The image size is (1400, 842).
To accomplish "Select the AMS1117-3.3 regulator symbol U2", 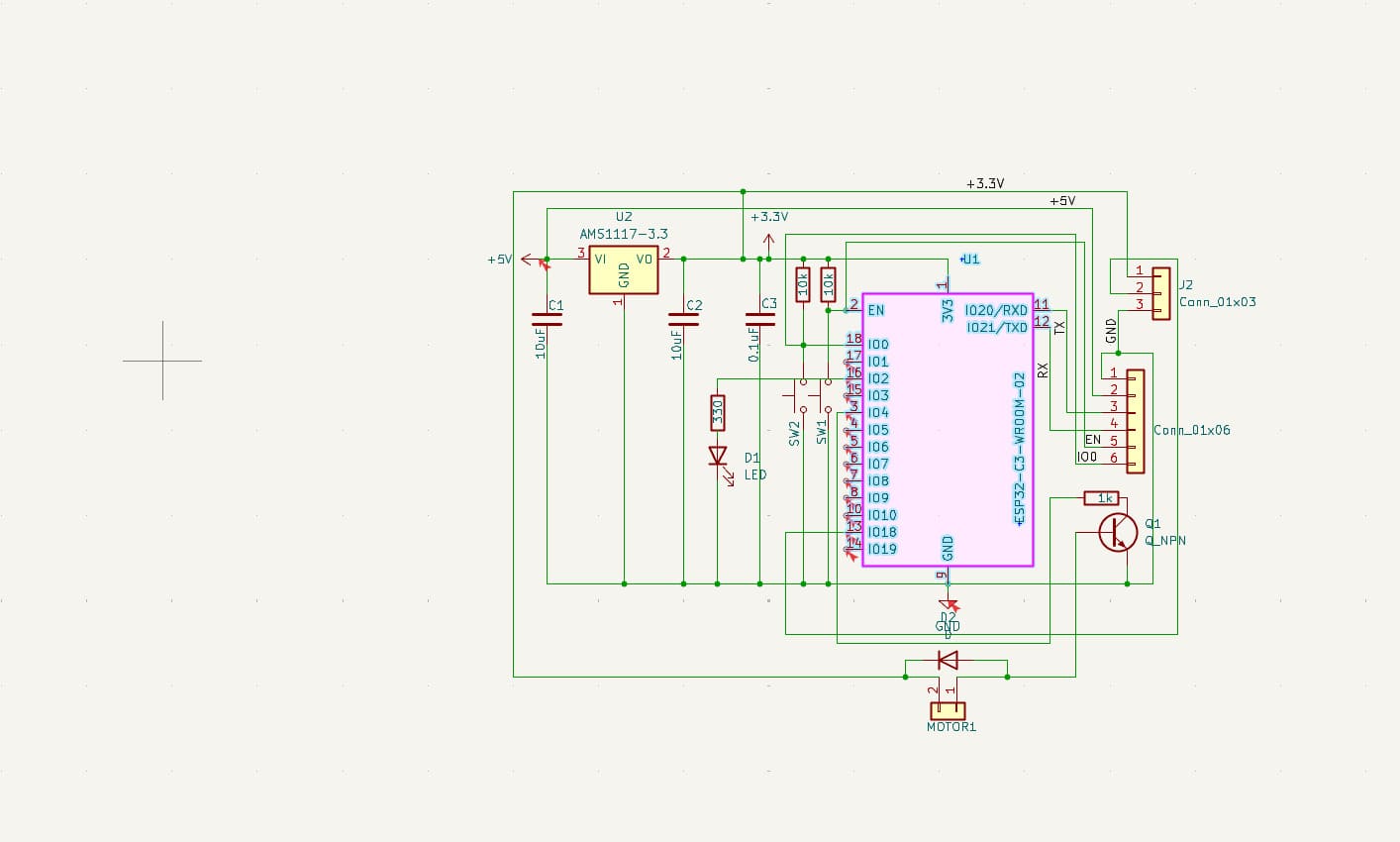I will click(x=623, y=269).
